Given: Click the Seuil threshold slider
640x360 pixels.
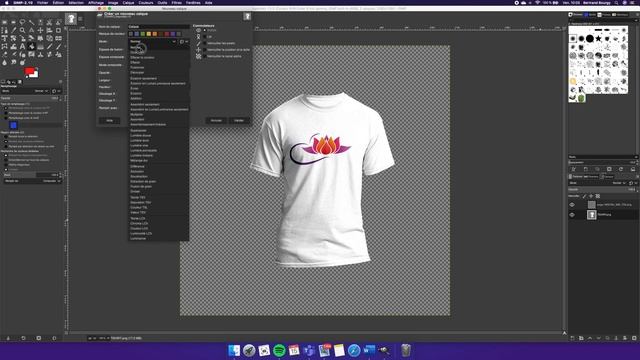Looking at the screenshot, I should 30,175.
